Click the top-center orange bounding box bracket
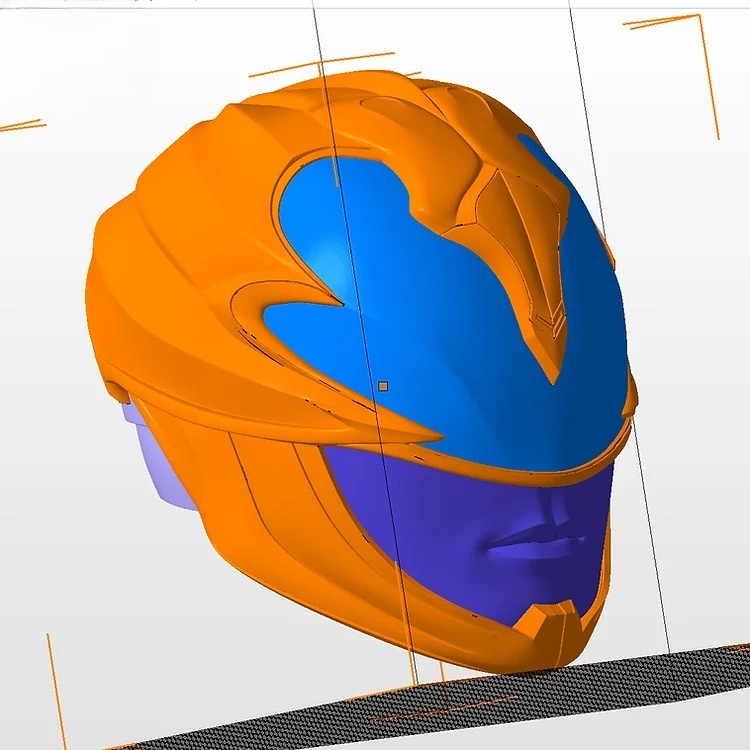The height and width of the screenshot is (750, 750). [300, 68]
